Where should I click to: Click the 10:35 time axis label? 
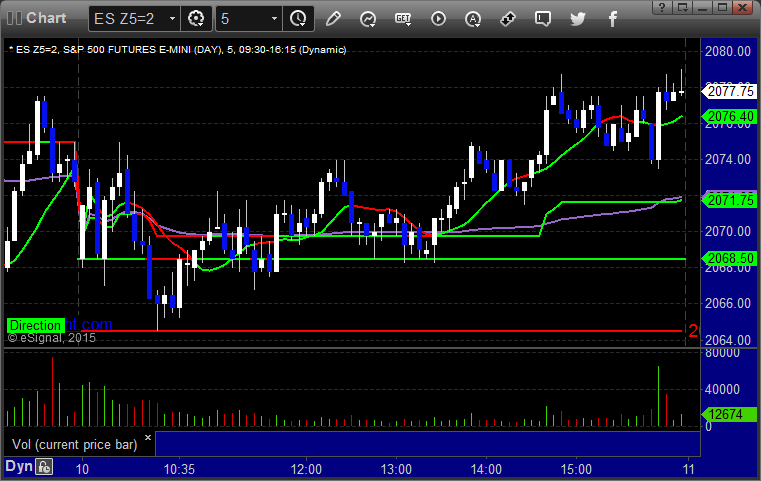179,469
